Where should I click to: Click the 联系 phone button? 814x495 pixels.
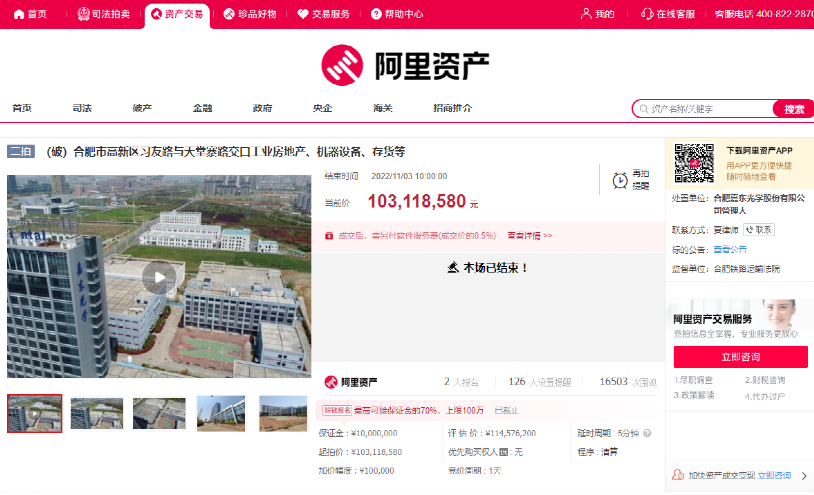[x=759, y=230]
